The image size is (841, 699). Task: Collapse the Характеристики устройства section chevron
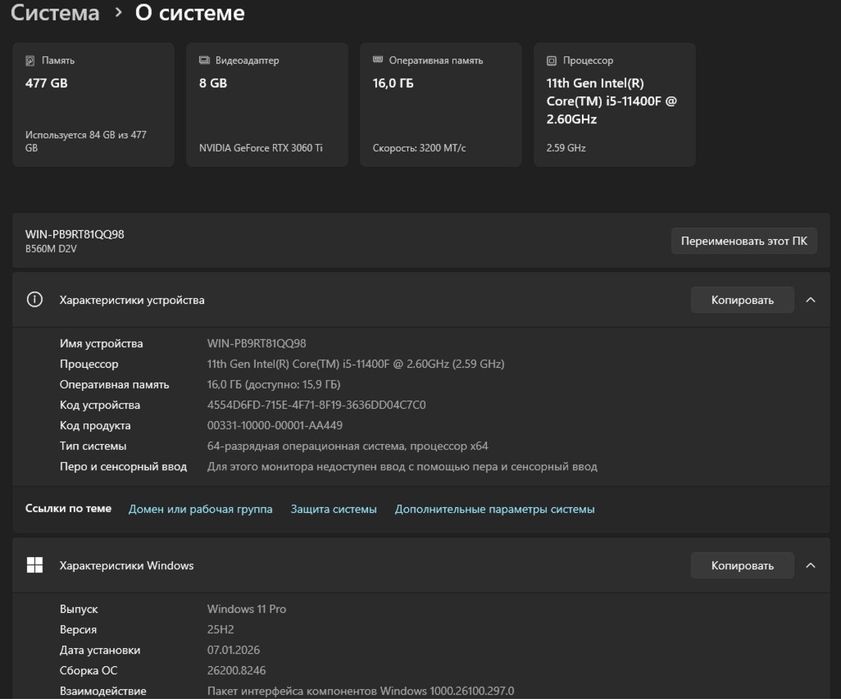pyautogui.click(x=811, y=300)
